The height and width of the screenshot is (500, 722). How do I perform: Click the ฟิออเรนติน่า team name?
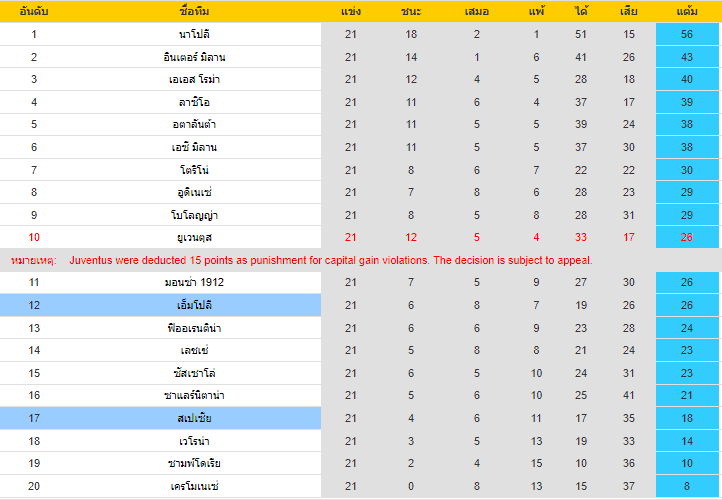(194, 328)
